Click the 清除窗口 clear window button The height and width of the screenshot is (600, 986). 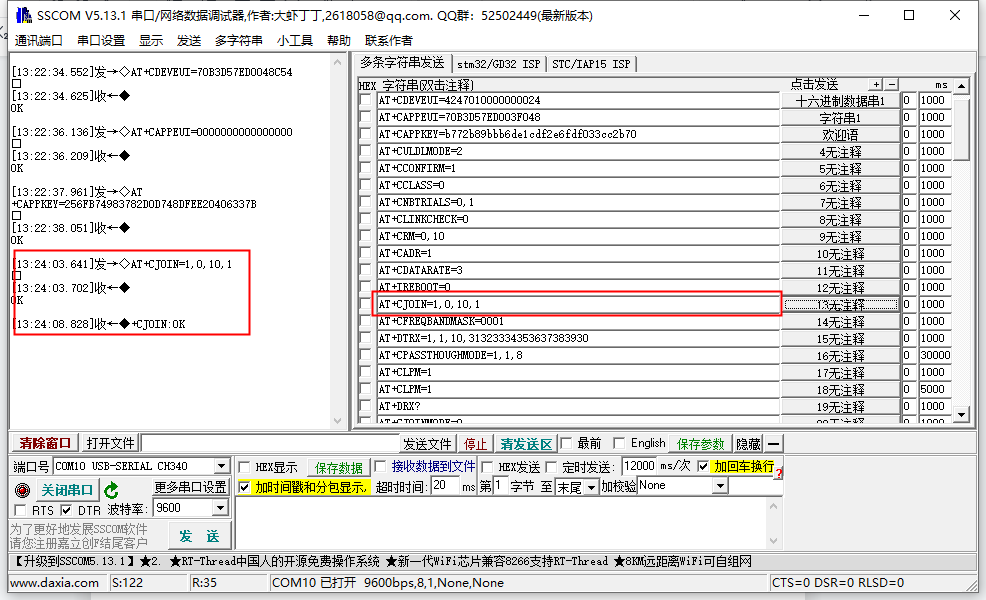(45, 443)
